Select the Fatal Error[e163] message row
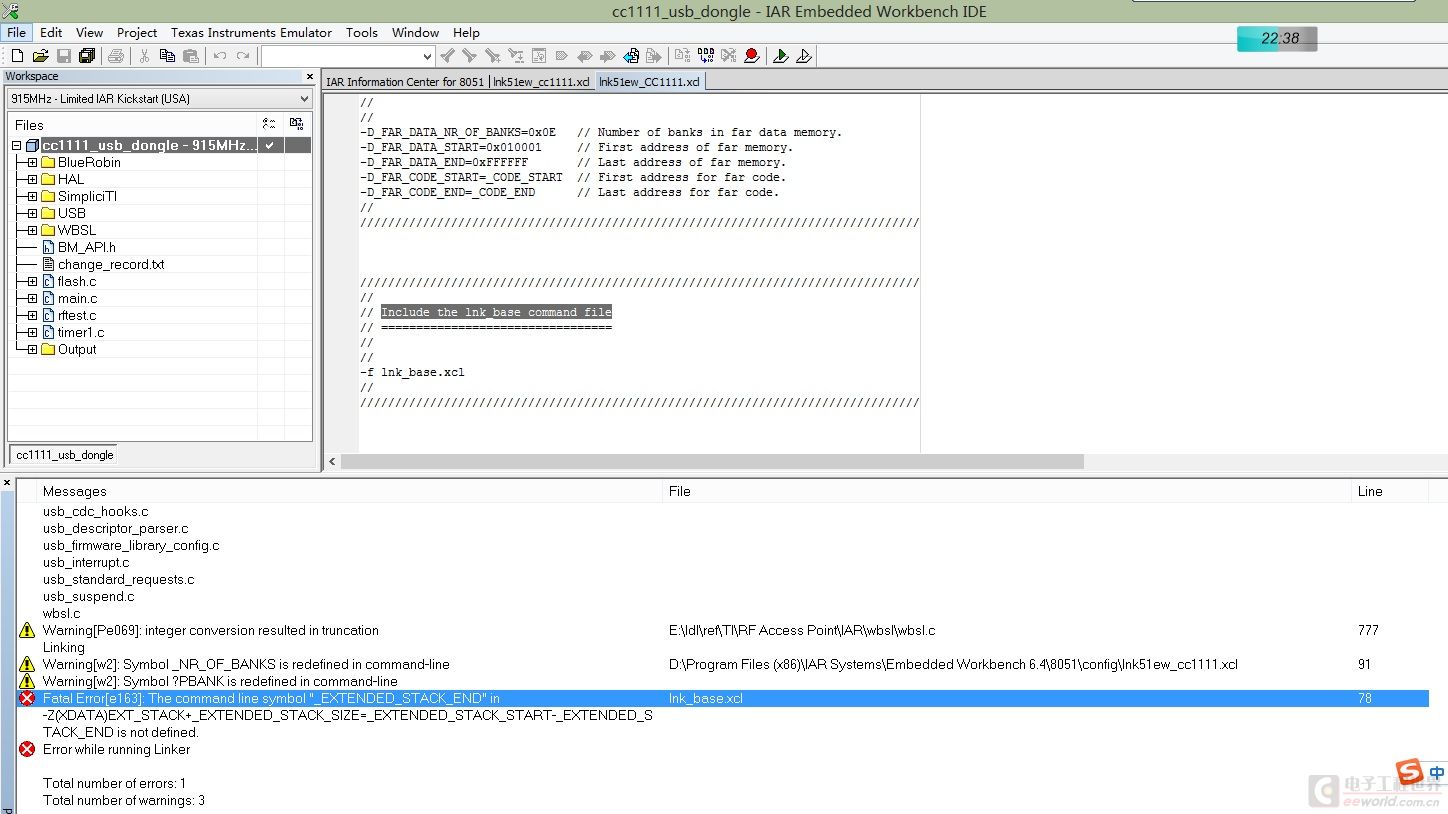 point(723,698)
